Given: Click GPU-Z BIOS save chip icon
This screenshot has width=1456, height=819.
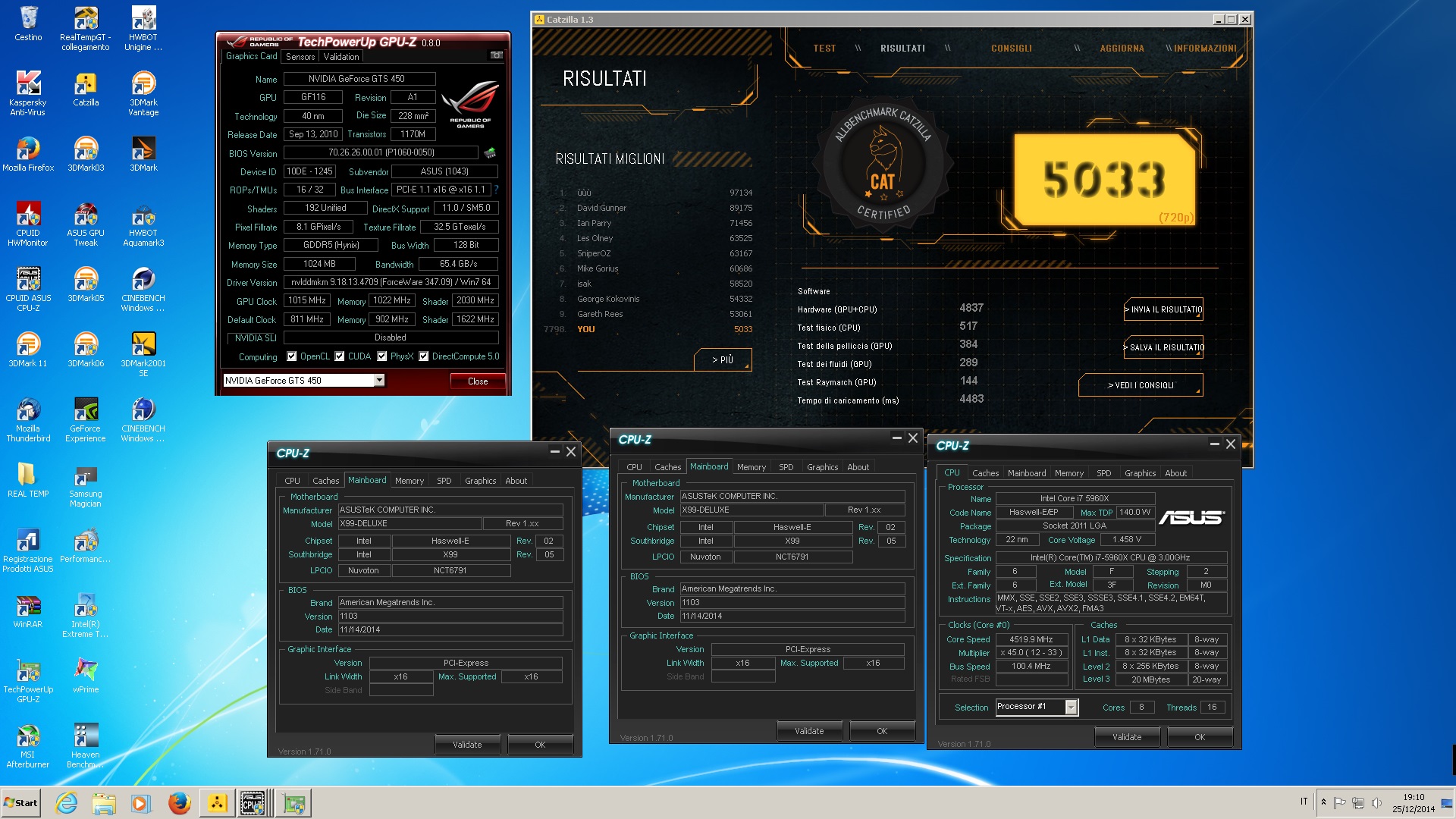Looking at the screenshot, I should point(490,152).
